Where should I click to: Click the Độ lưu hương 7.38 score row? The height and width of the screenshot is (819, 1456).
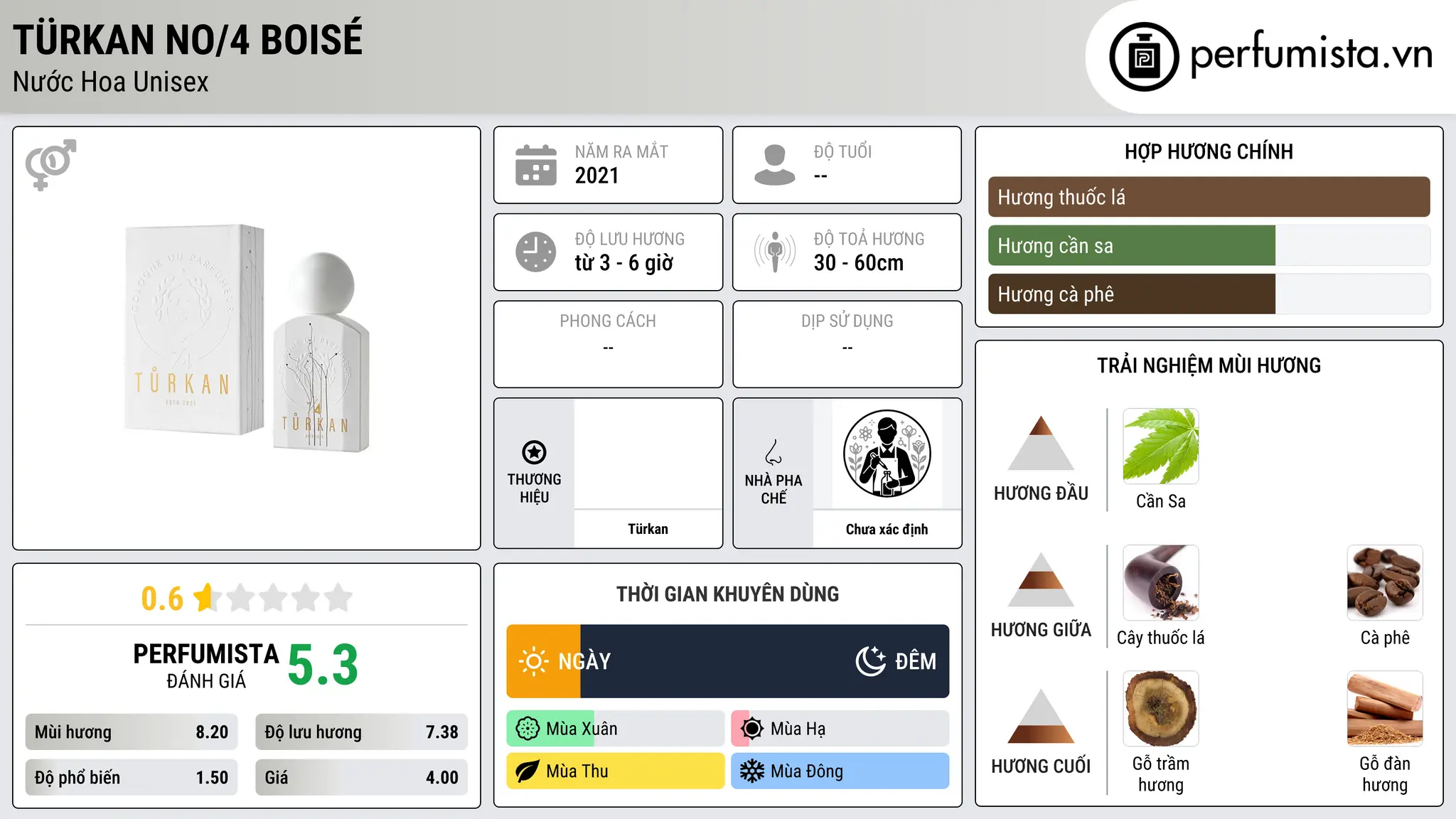pyautogui.click(x=361, y=732)
